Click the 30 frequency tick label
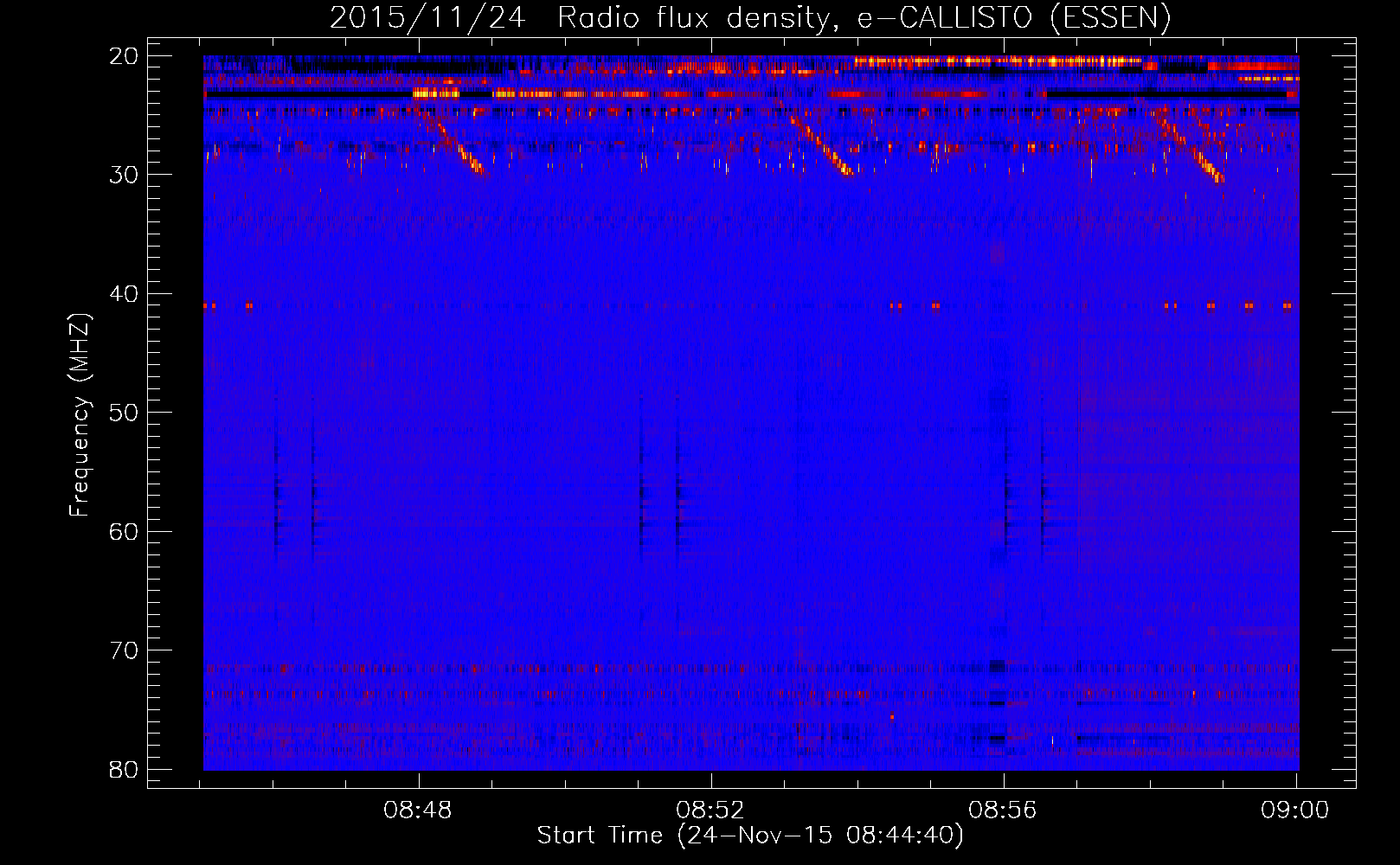 125,175
